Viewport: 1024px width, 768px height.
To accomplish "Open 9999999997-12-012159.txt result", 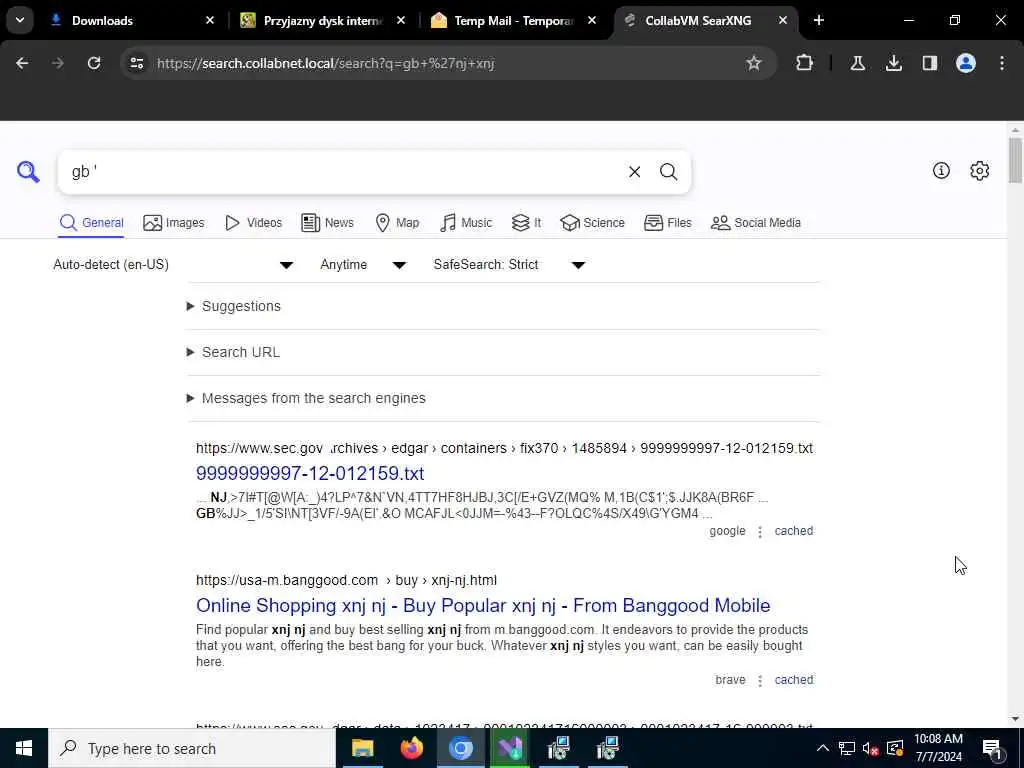I will pos(310,473).
